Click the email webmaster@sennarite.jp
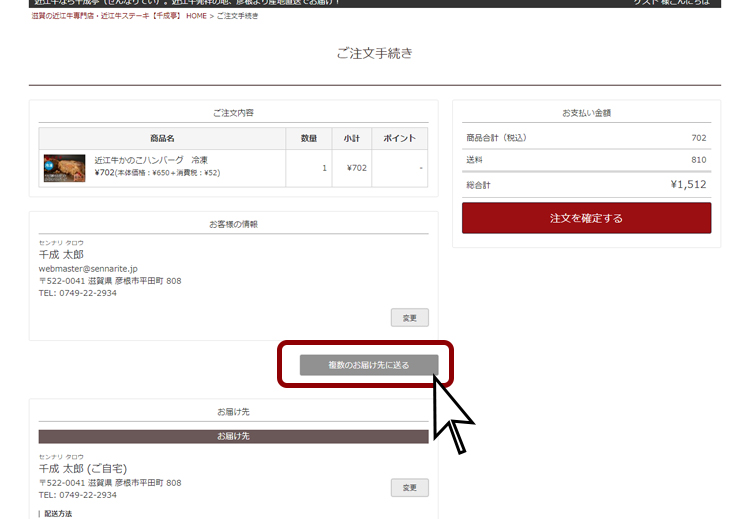Image resolution: width=750 pixels, height=519 pixels. click(88, 269)
